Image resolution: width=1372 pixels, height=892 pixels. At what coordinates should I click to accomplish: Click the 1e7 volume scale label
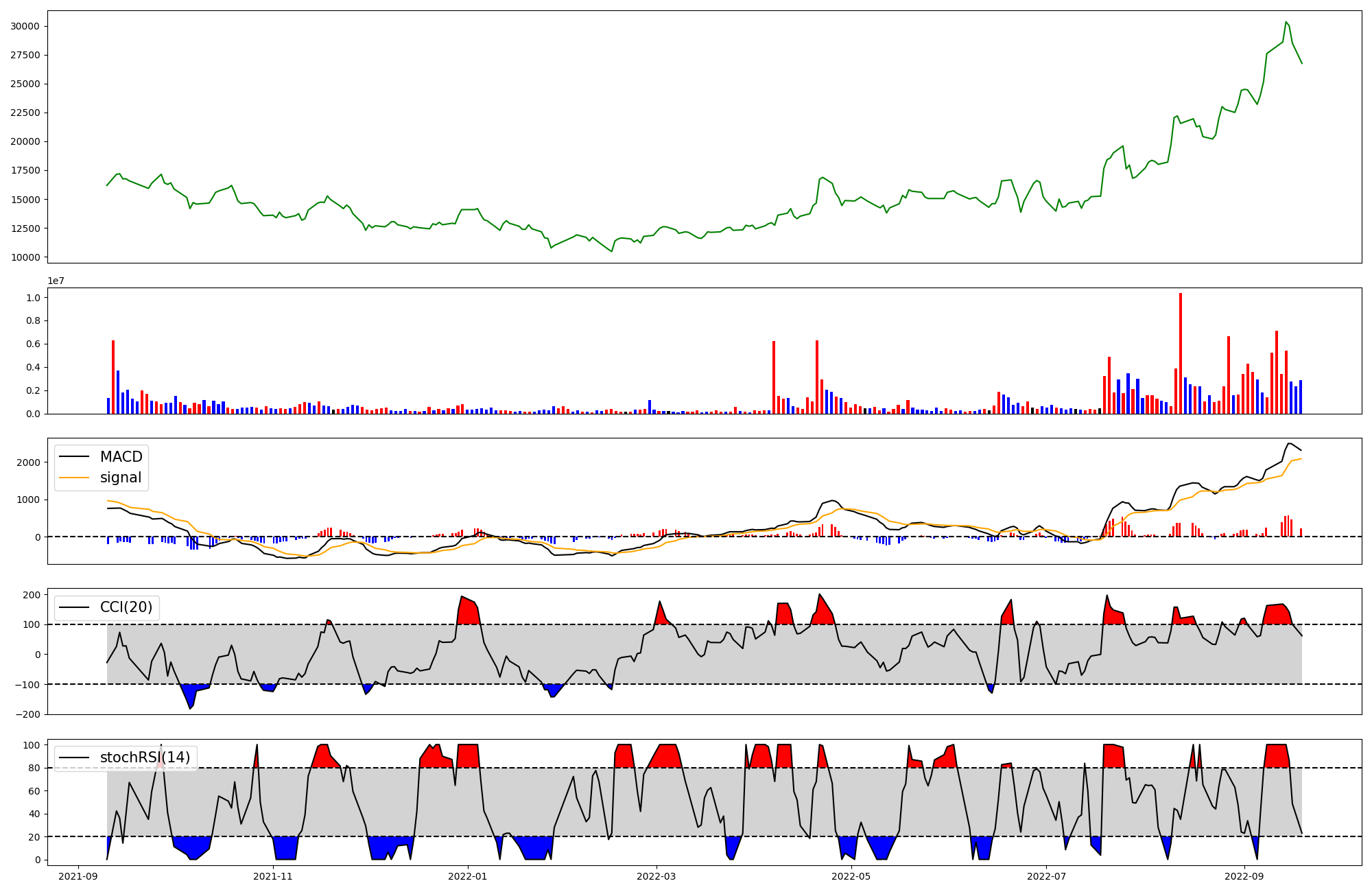coord(56,281)
